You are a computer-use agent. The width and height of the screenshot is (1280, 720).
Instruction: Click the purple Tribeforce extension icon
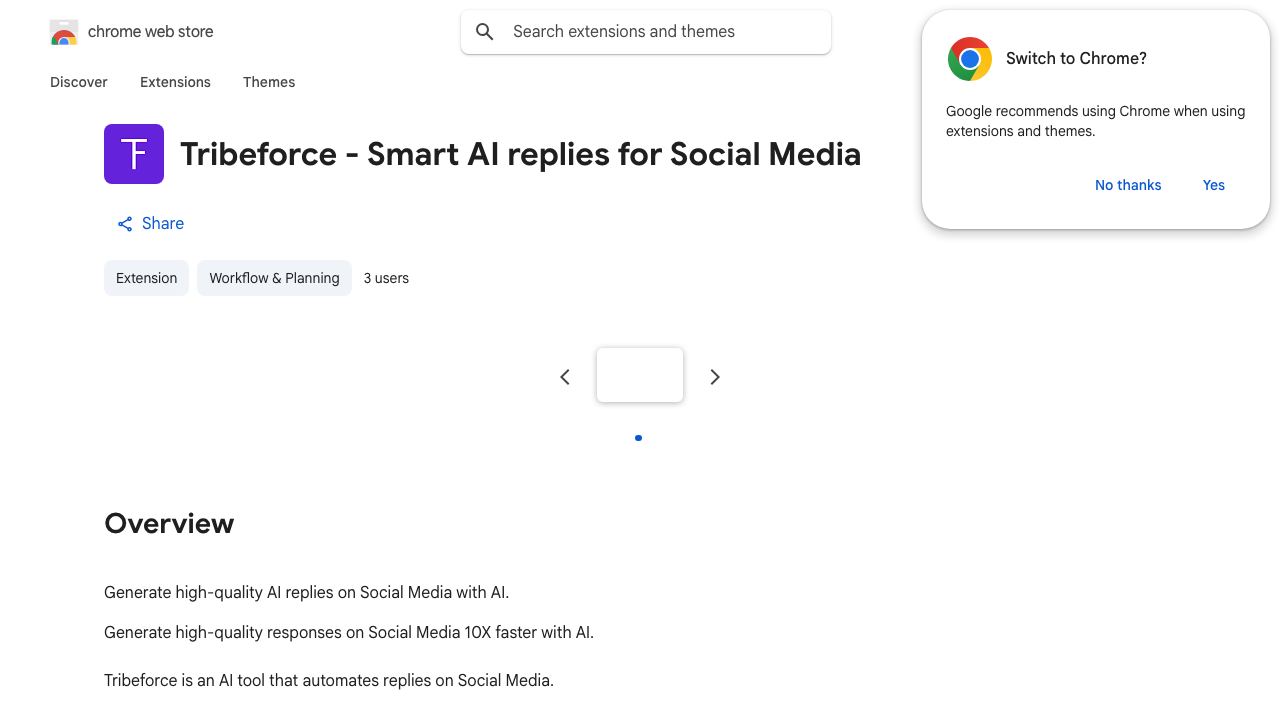(x=134, y=154)
